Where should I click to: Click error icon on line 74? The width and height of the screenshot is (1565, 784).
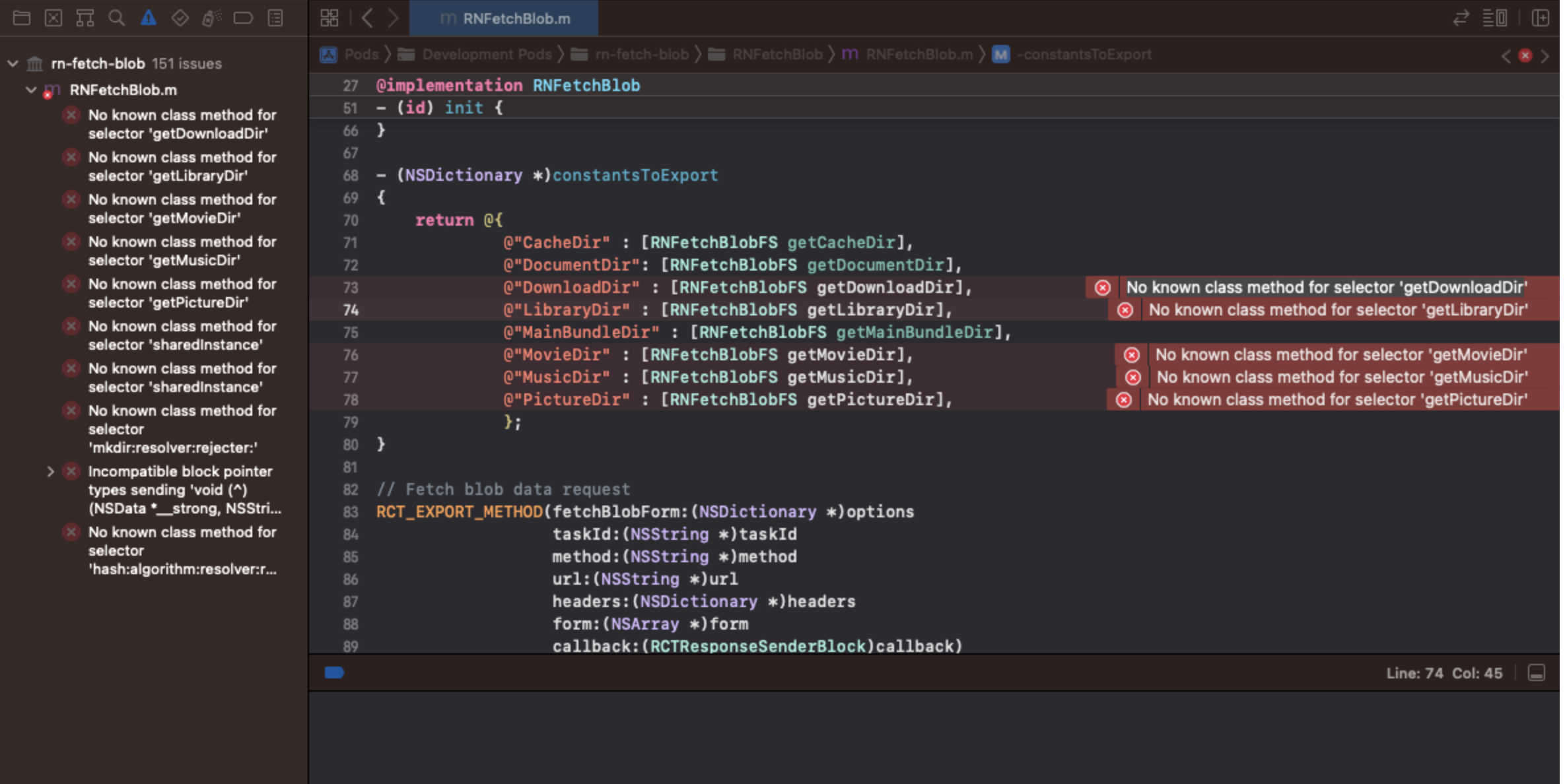pyautogui.click(x=1125, y=310)
